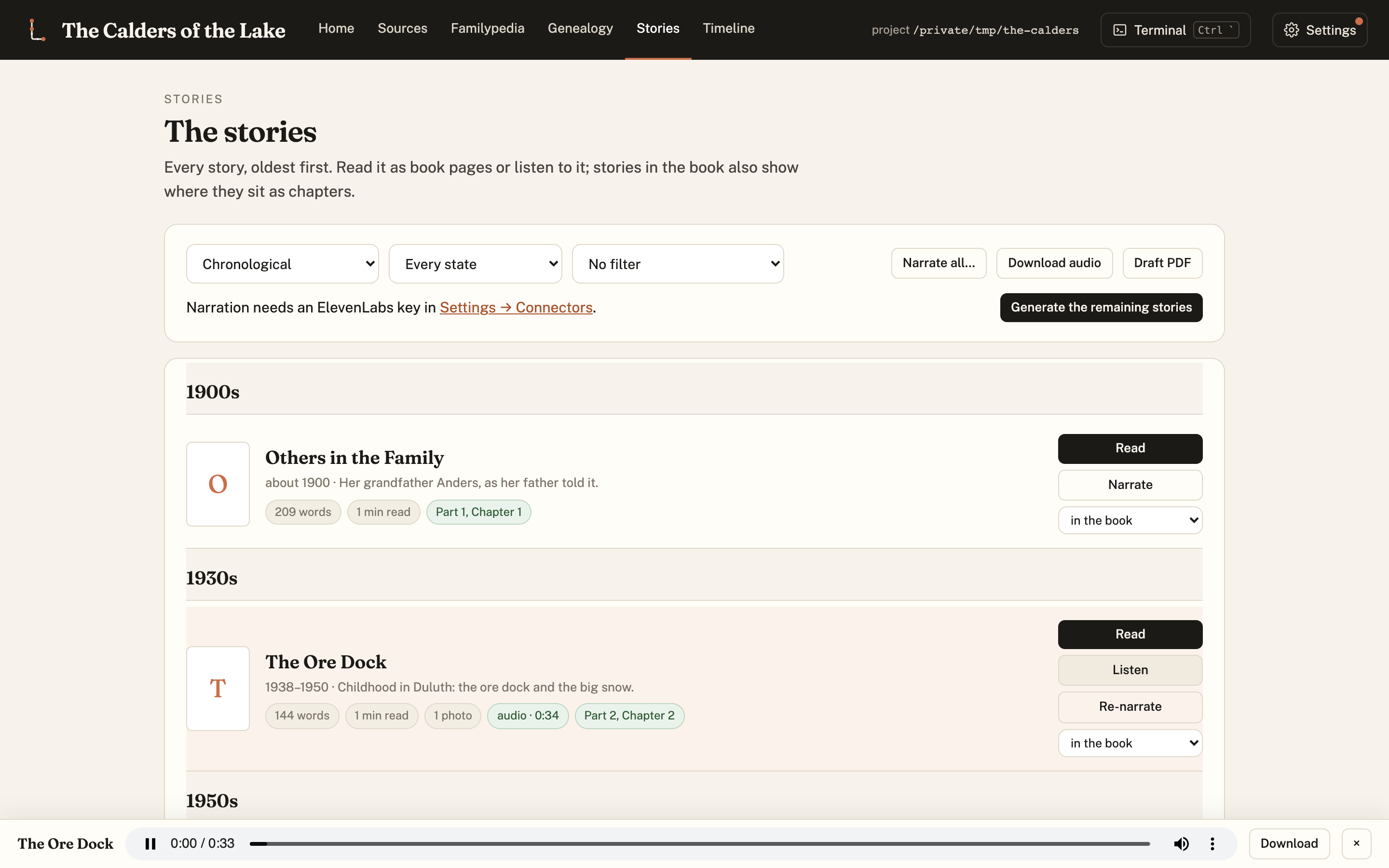Generate the remaining stories
Image resolution: width=1389 pixels, height=868 pixels.
1101,308
